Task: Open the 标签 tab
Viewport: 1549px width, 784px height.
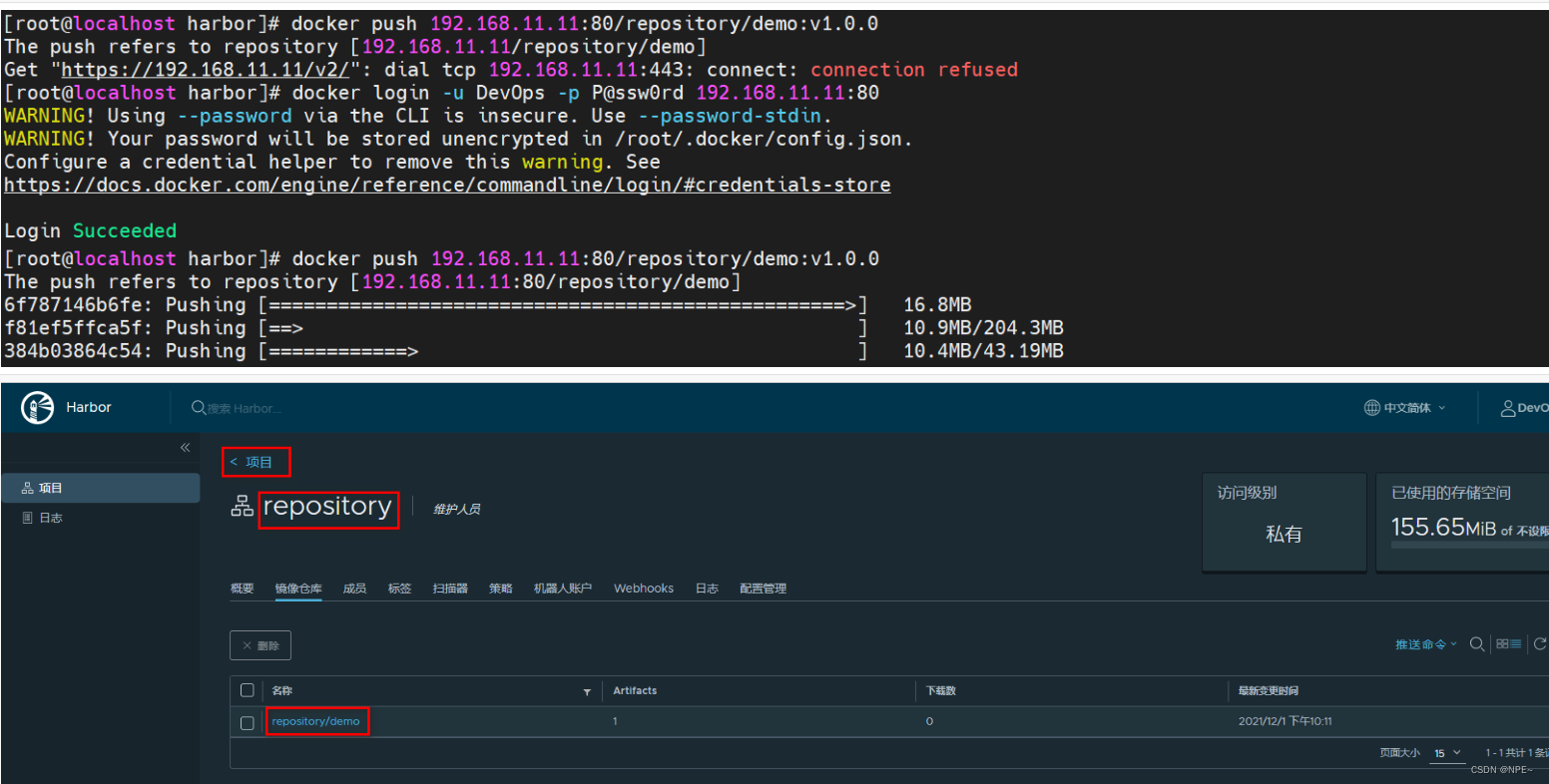Action: (399, 588)
